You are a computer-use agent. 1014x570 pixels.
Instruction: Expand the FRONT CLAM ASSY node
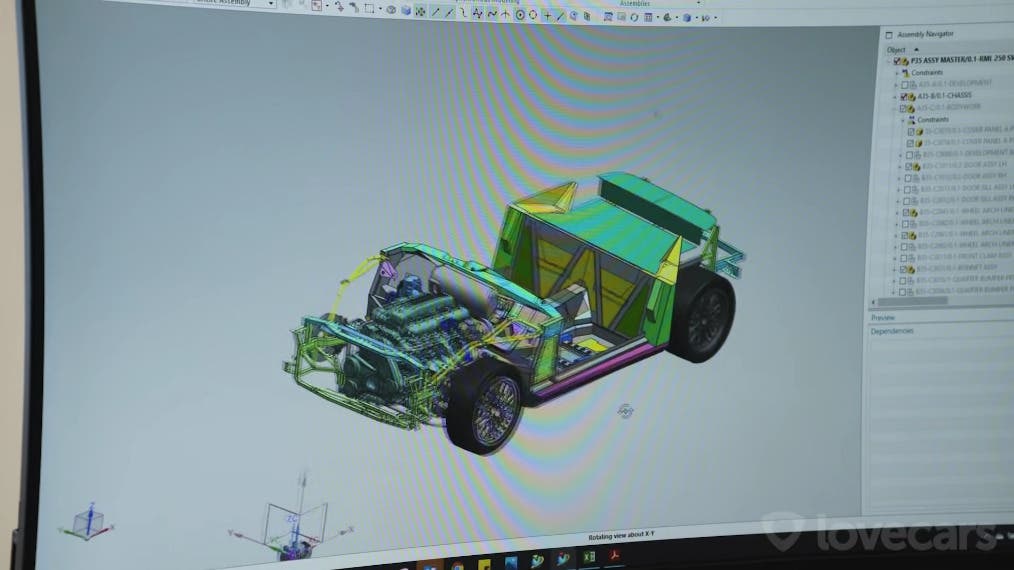pyautogui.click(x=896, y=258)
